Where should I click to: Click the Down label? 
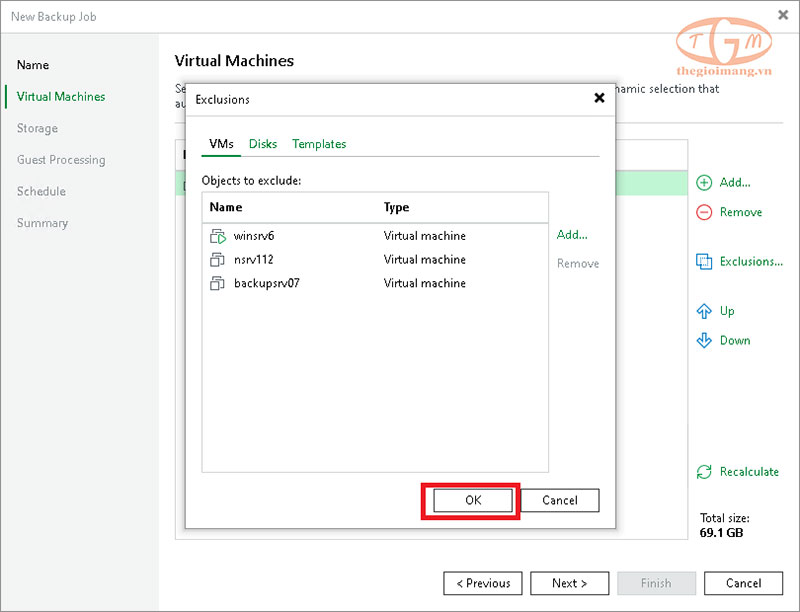tap(735, 340)
